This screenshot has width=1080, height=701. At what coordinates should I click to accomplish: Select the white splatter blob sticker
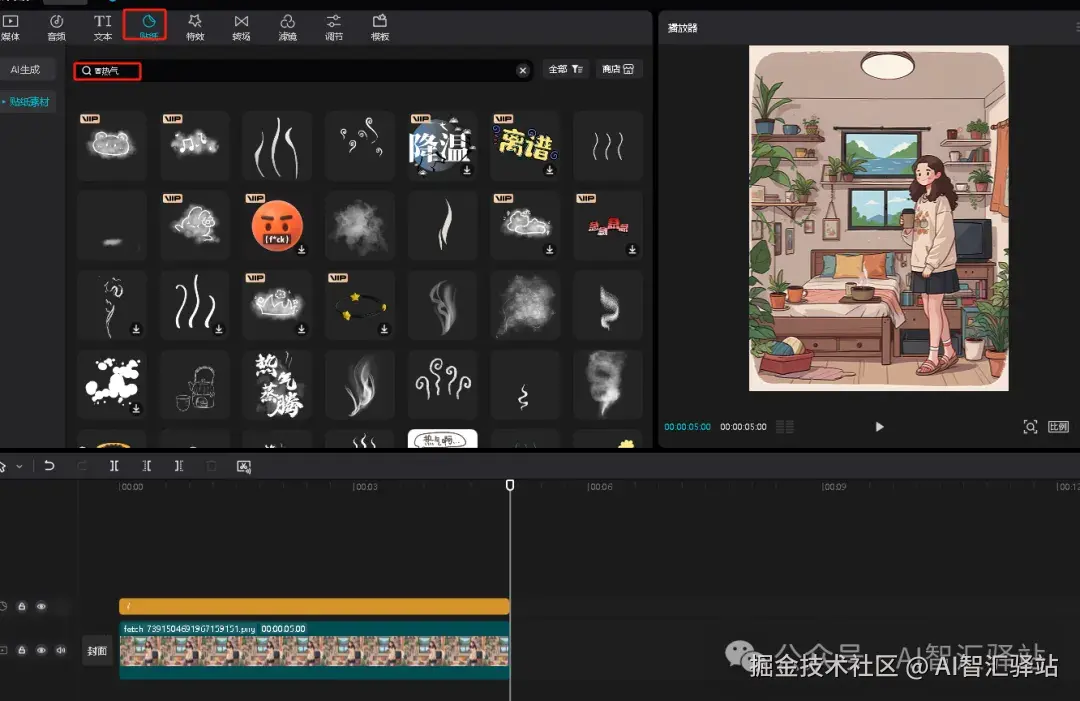click(x=112, y=384)
